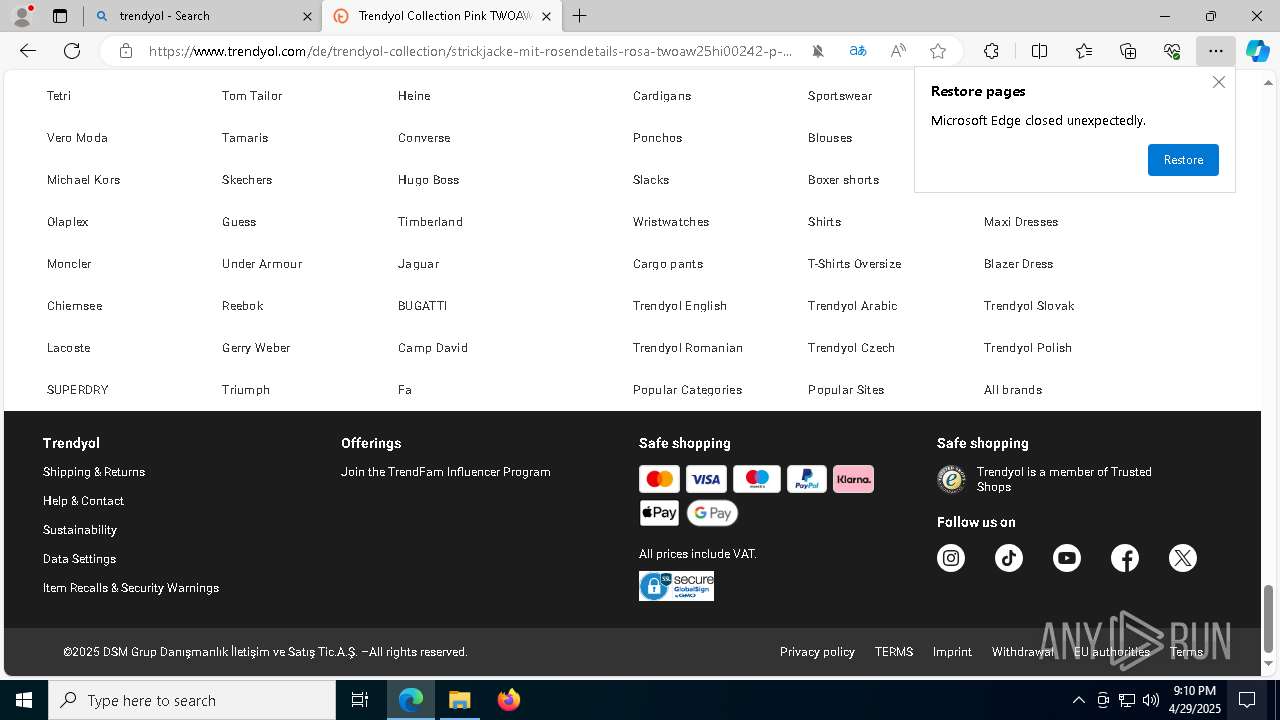1280x720 pixels.
Task: View site information lock icon
Action: pyautogui.click(x=126, y=51)
